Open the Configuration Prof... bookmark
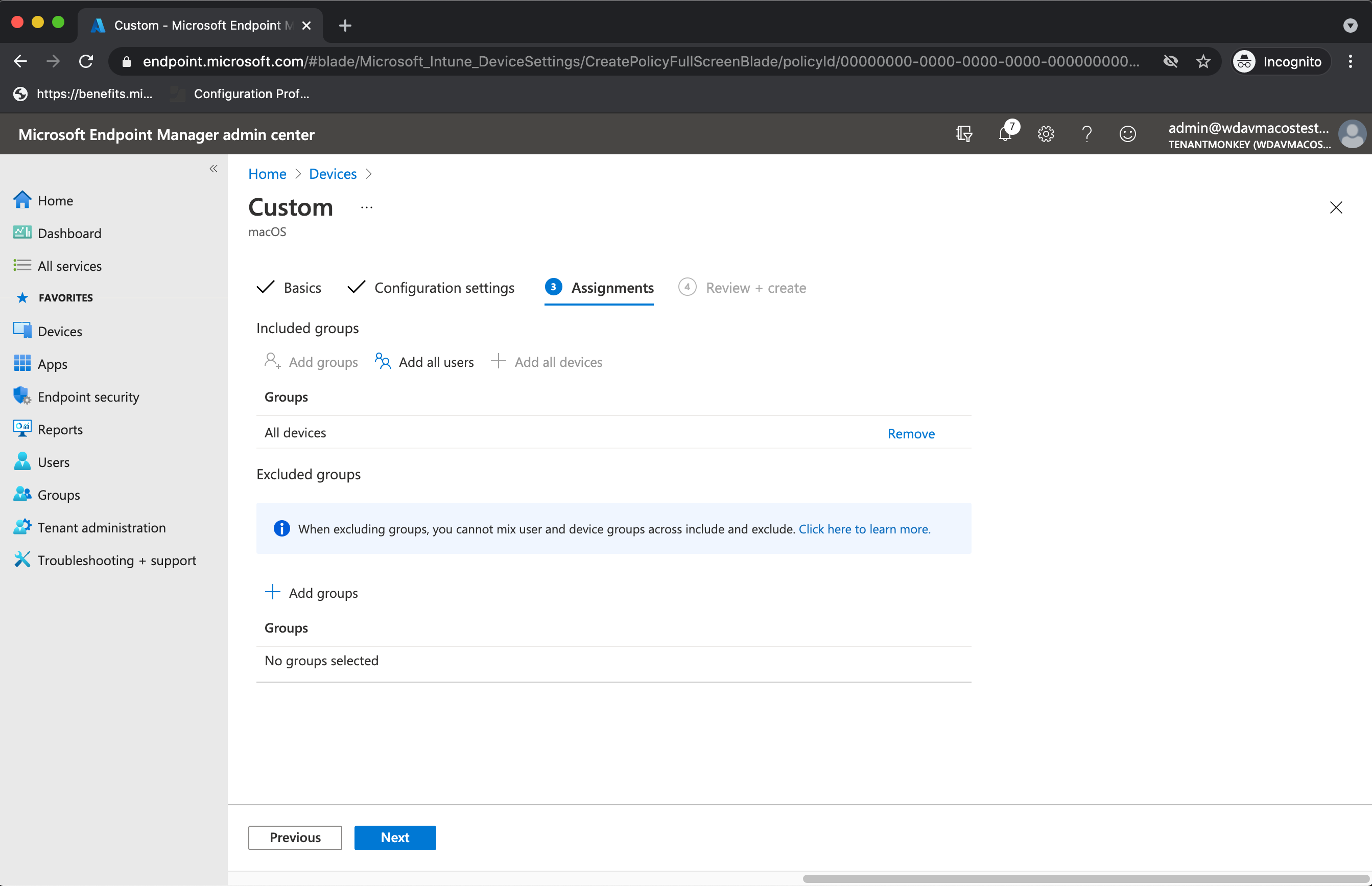Image resolution: width=1372 pixels, height=886 pixels. click(241, 94)
